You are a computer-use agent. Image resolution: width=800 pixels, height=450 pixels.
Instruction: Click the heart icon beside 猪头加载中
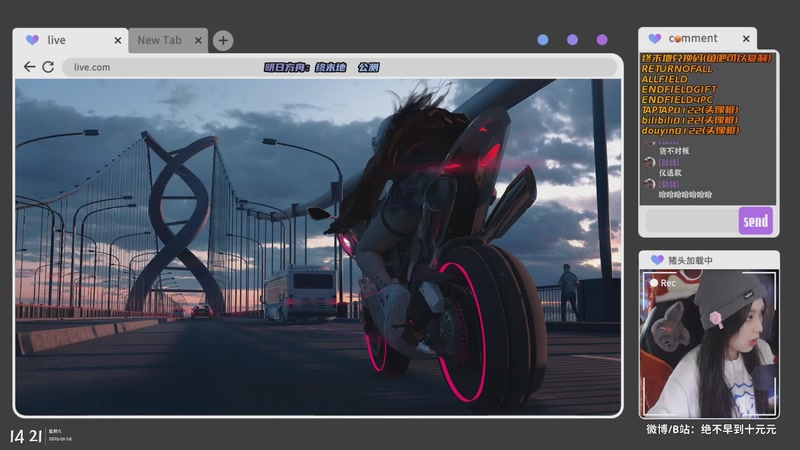(657, 260)
